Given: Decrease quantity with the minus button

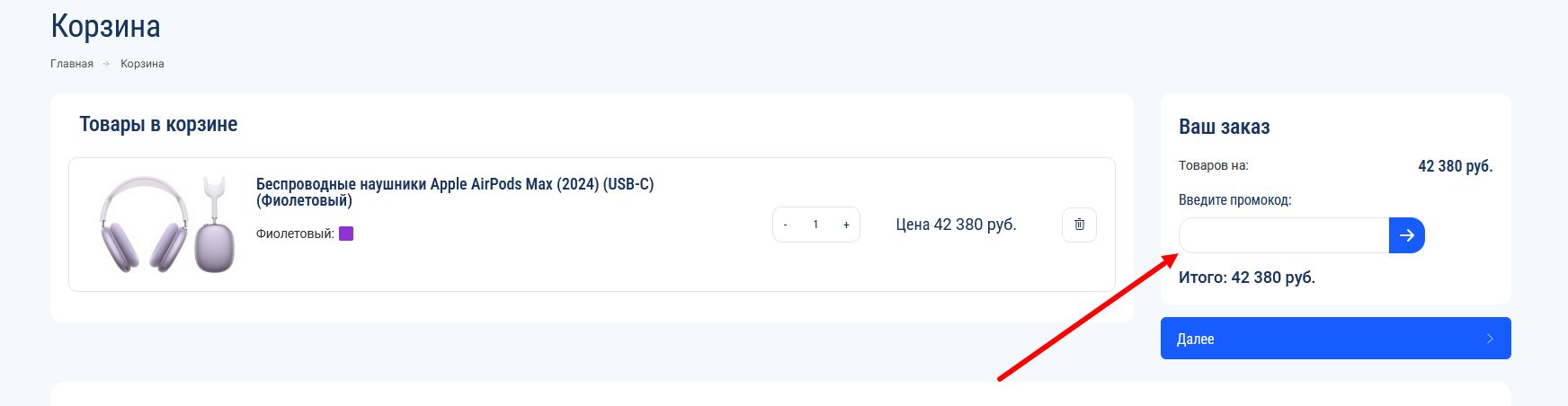Looking at the screenshot, I should (x=786, y=225).
